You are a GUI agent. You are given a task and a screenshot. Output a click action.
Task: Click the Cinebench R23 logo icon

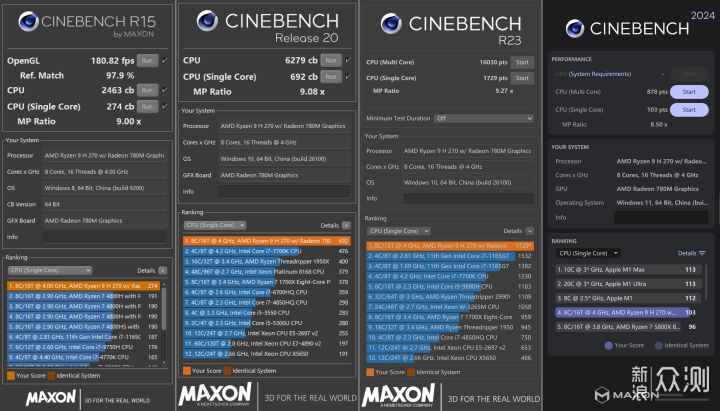tap(391, 23)
